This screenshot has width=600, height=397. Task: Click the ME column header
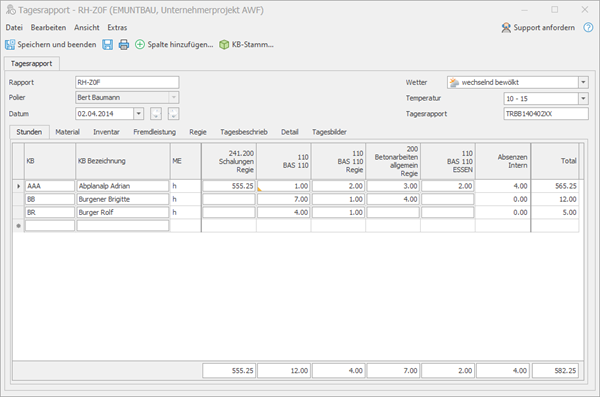(186, 161)
